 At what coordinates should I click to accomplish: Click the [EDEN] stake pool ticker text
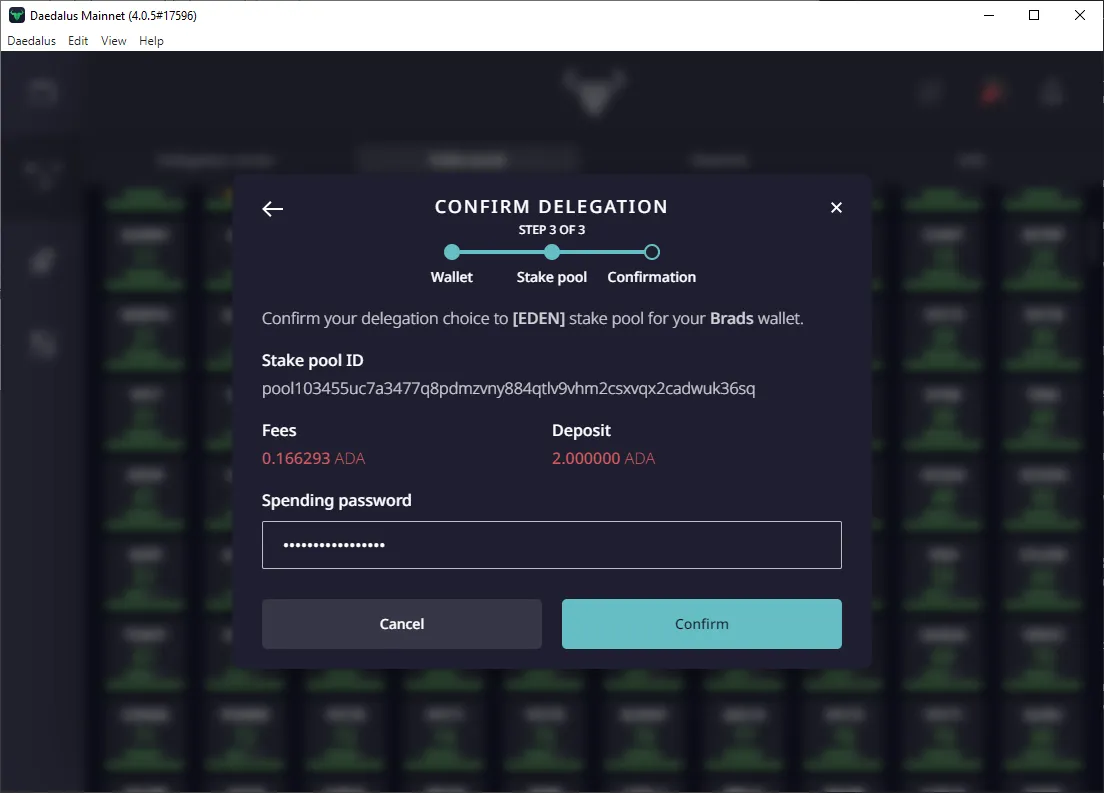click(x=539, y=318)
